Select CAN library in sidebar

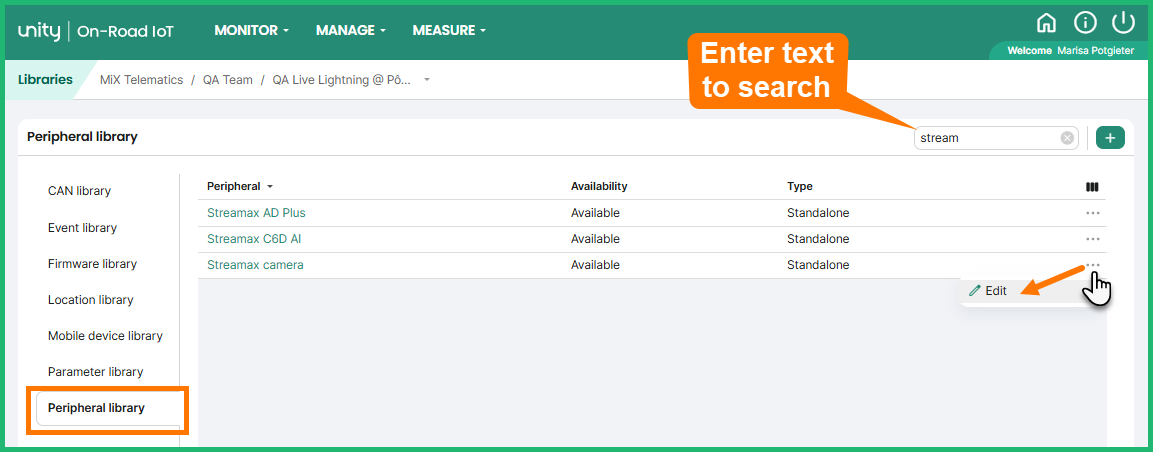(79, 191)
